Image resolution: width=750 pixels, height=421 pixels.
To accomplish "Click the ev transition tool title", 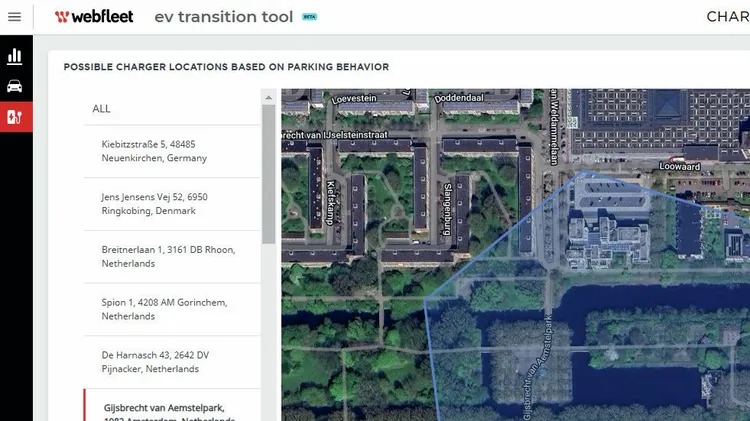I will (x=223, y=17).
